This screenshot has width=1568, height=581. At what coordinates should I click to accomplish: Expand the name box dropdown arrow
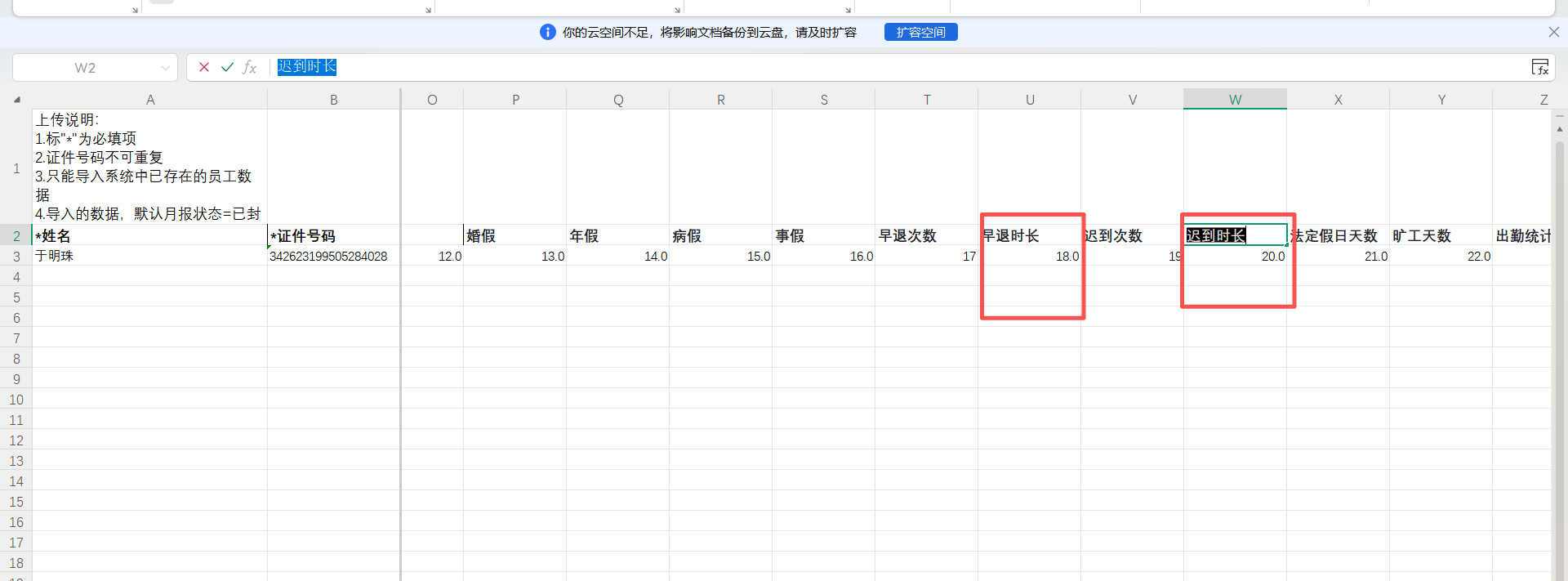[166, 68]
